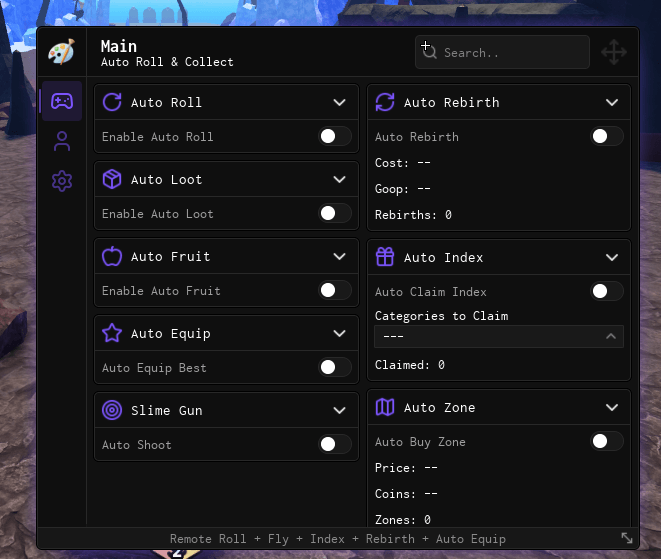The image size is (661, 559).
Task: Click the move window cross-arrows icon
Action: pyautogui.click(x=613, y=52)
